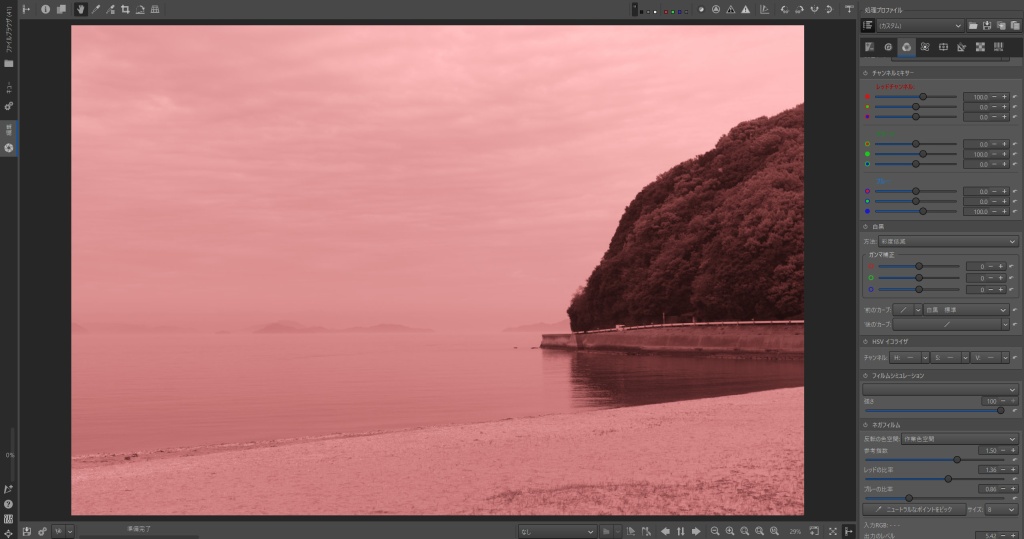
Task: Select the Hand navigation tool
Action: 80,9
